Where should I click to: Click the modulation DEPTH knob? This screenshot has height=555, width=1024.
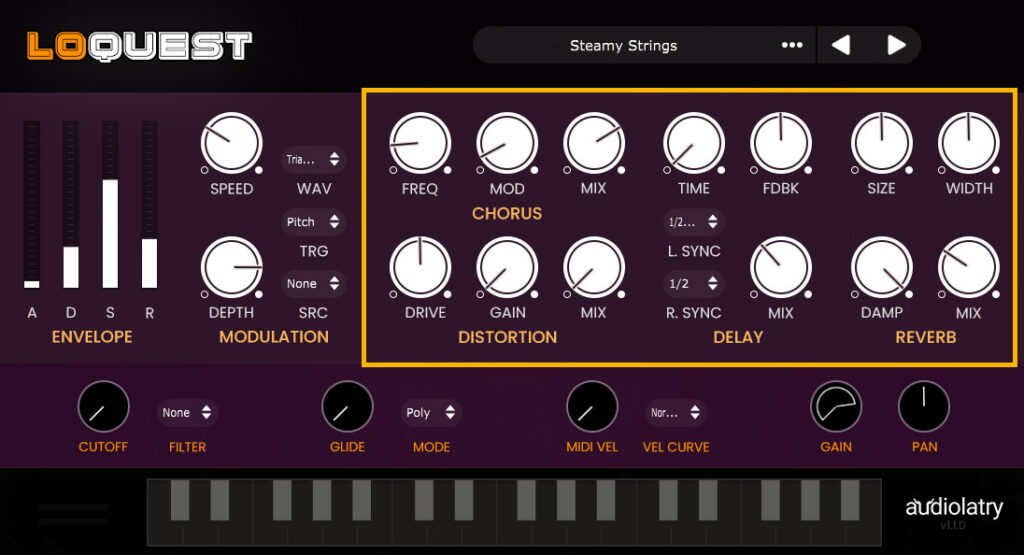231,267
